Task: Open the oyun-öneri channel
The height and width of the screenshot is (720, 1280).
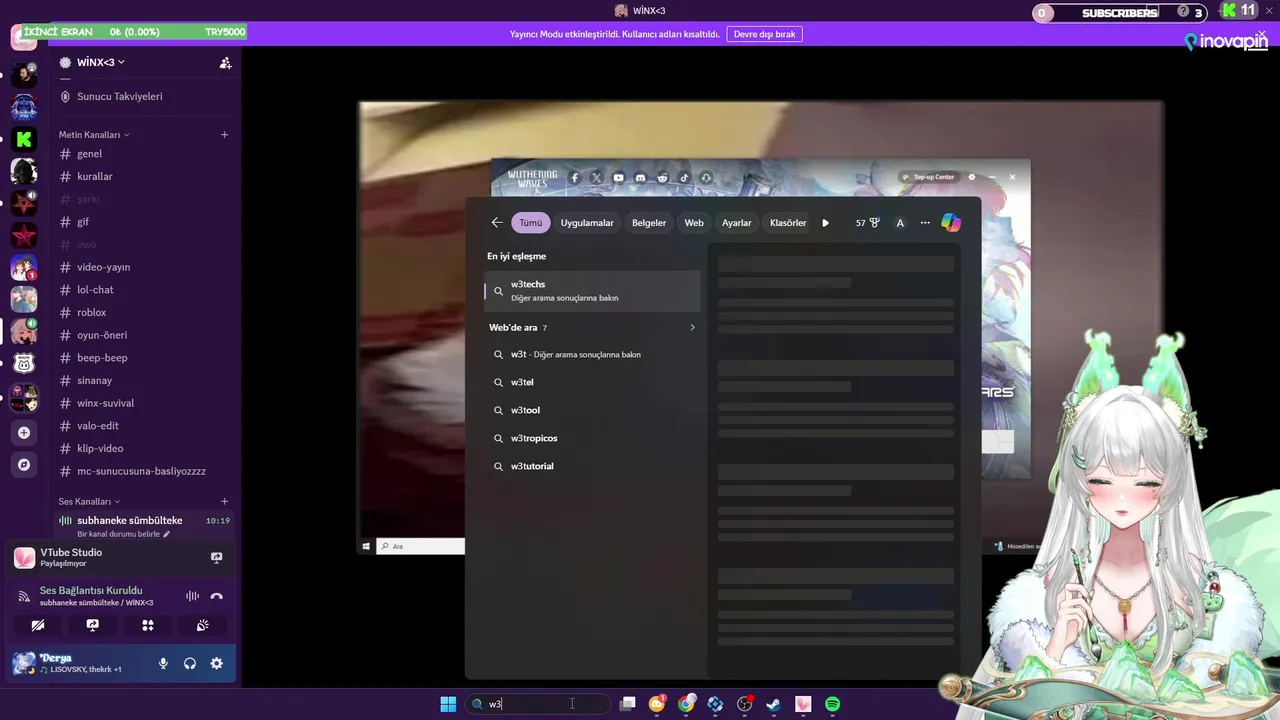Action: pos(144,335)
